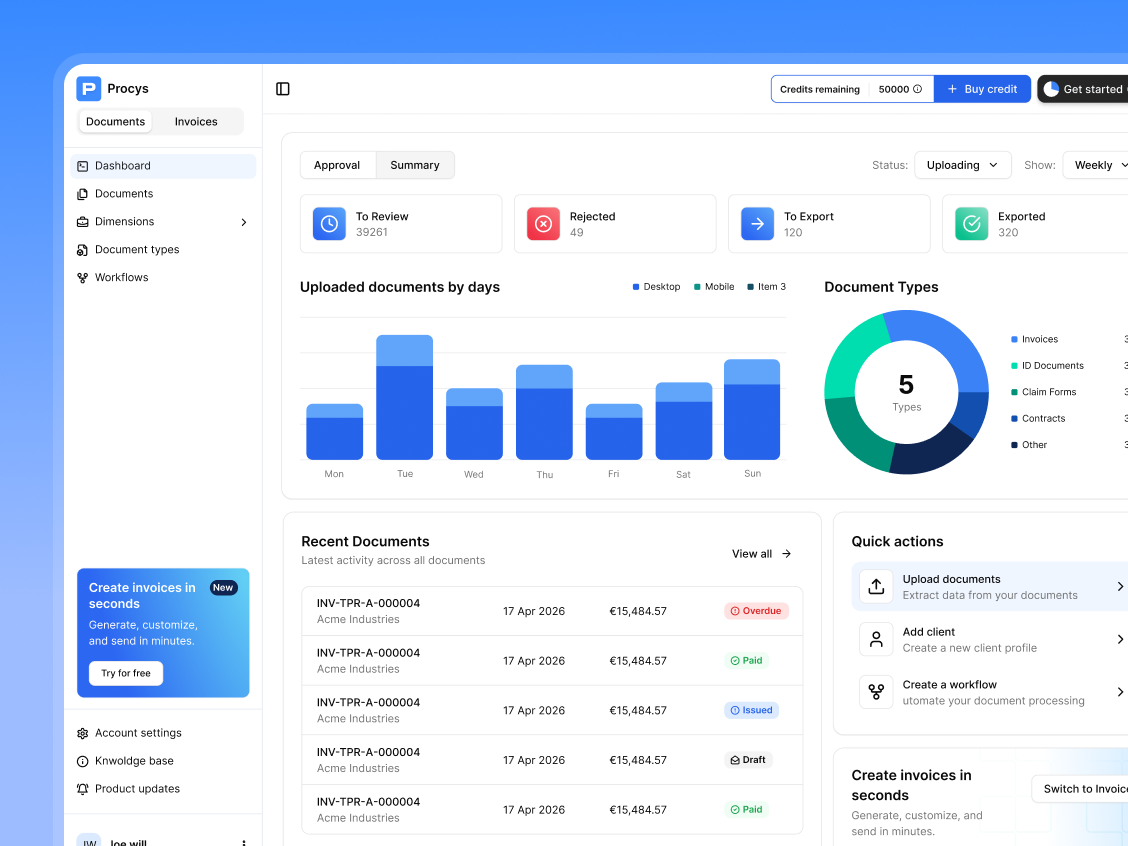Switch to the Documents mode tab
This screenshot has height=846, width=1128.
point(116,122)
